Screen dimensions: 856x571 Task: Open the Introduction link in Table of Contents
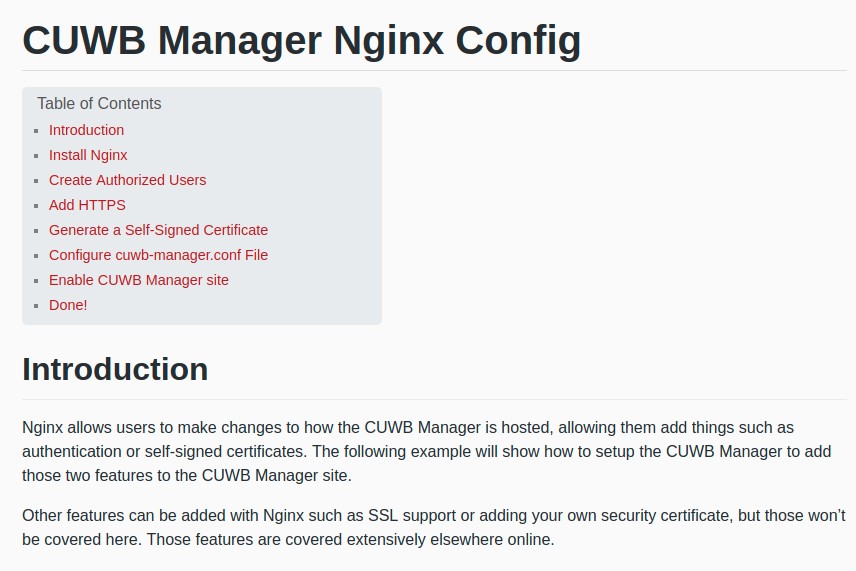point(86,130)
